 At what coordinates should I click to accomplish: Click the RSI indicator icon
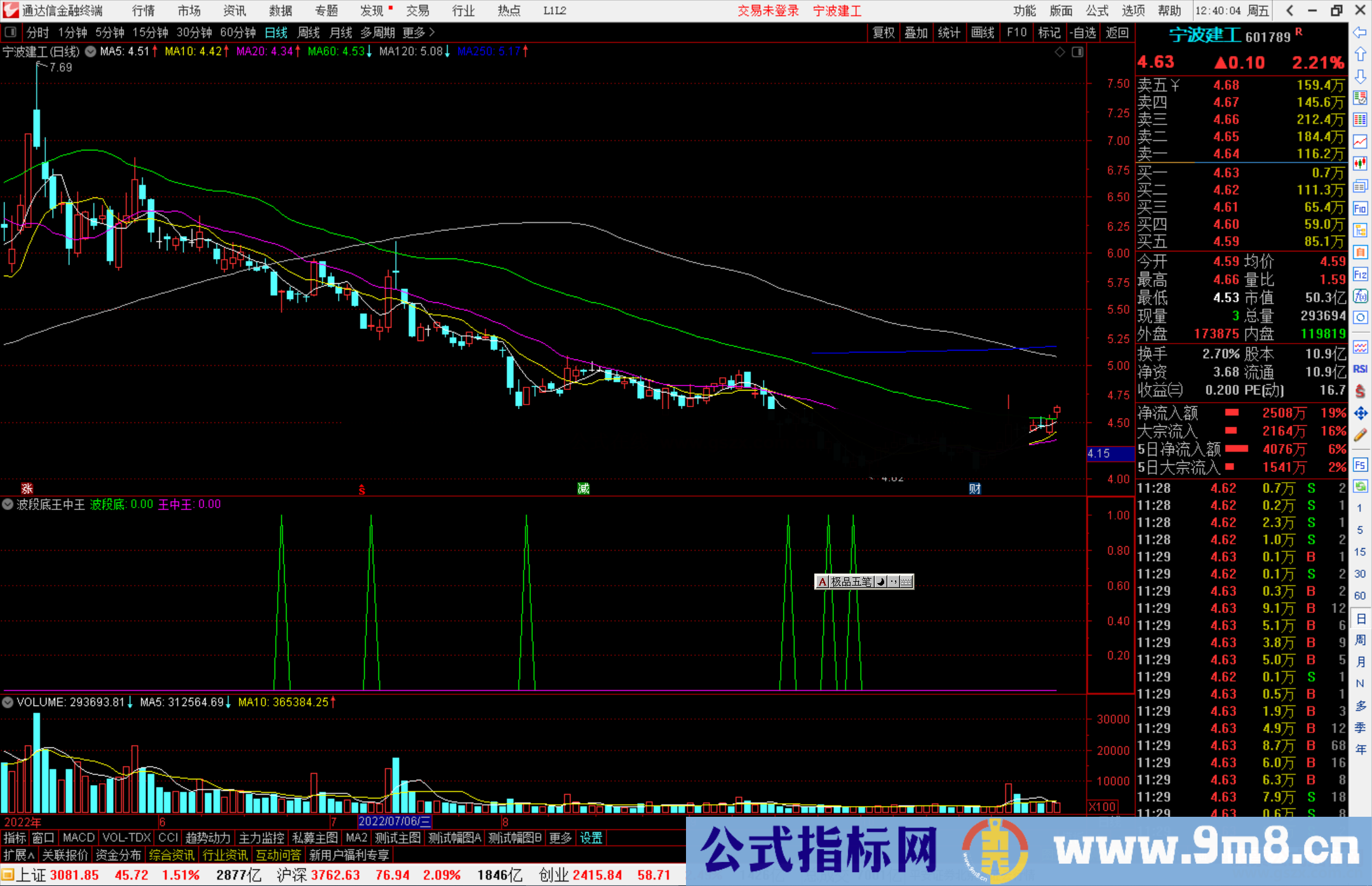click(1360, 369)
